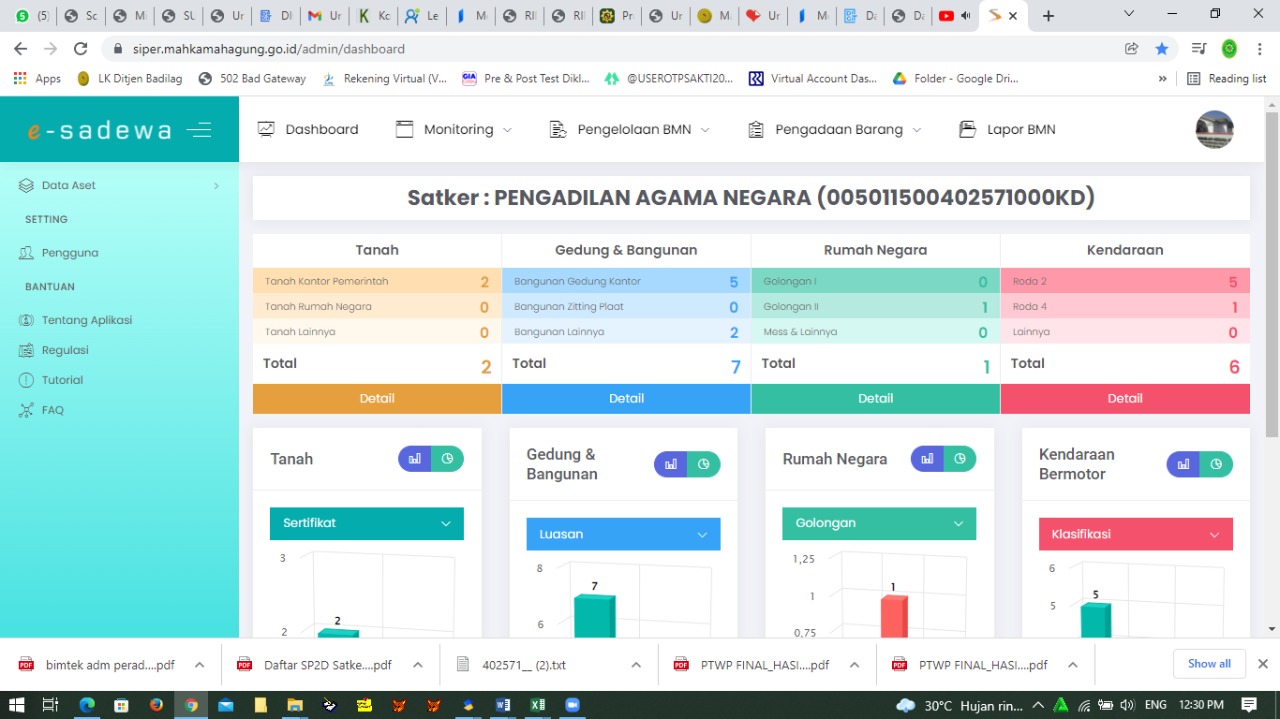This screenshot has width=1280, height=719.
Task: Click the red Kendaraan Detail button
Action: 1125,398
